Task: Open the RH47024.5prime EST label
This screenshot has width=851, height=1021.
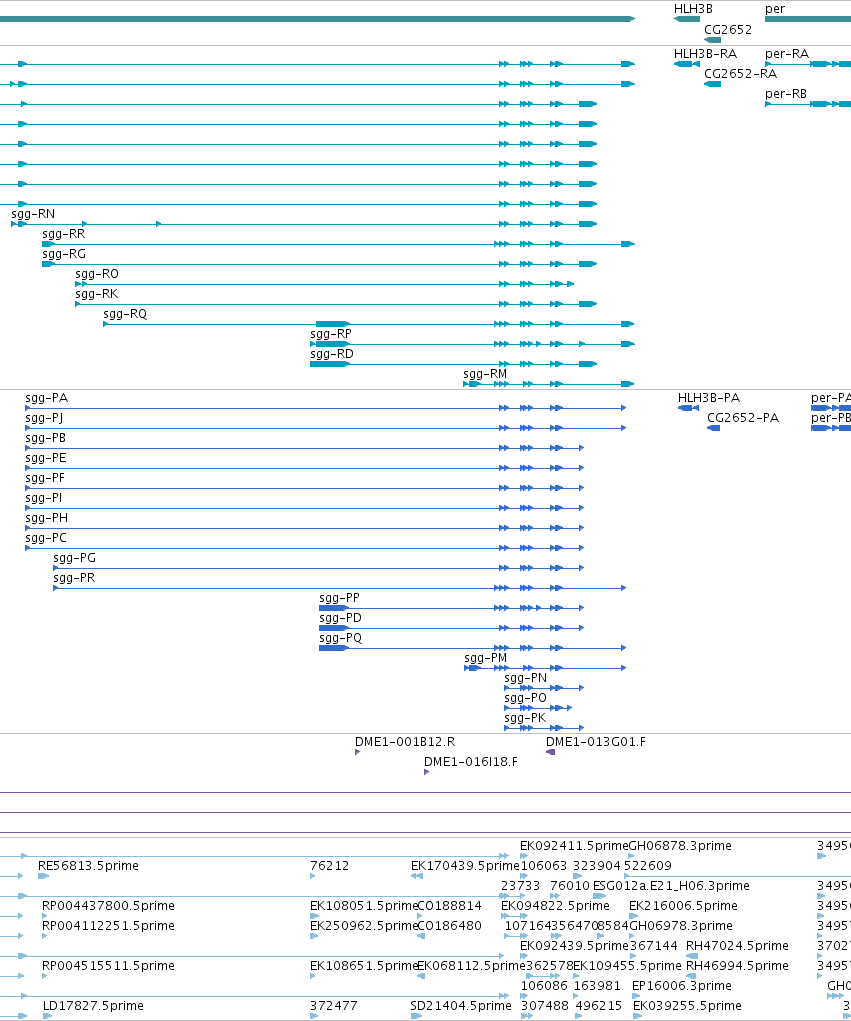Action: click(737, 946)
